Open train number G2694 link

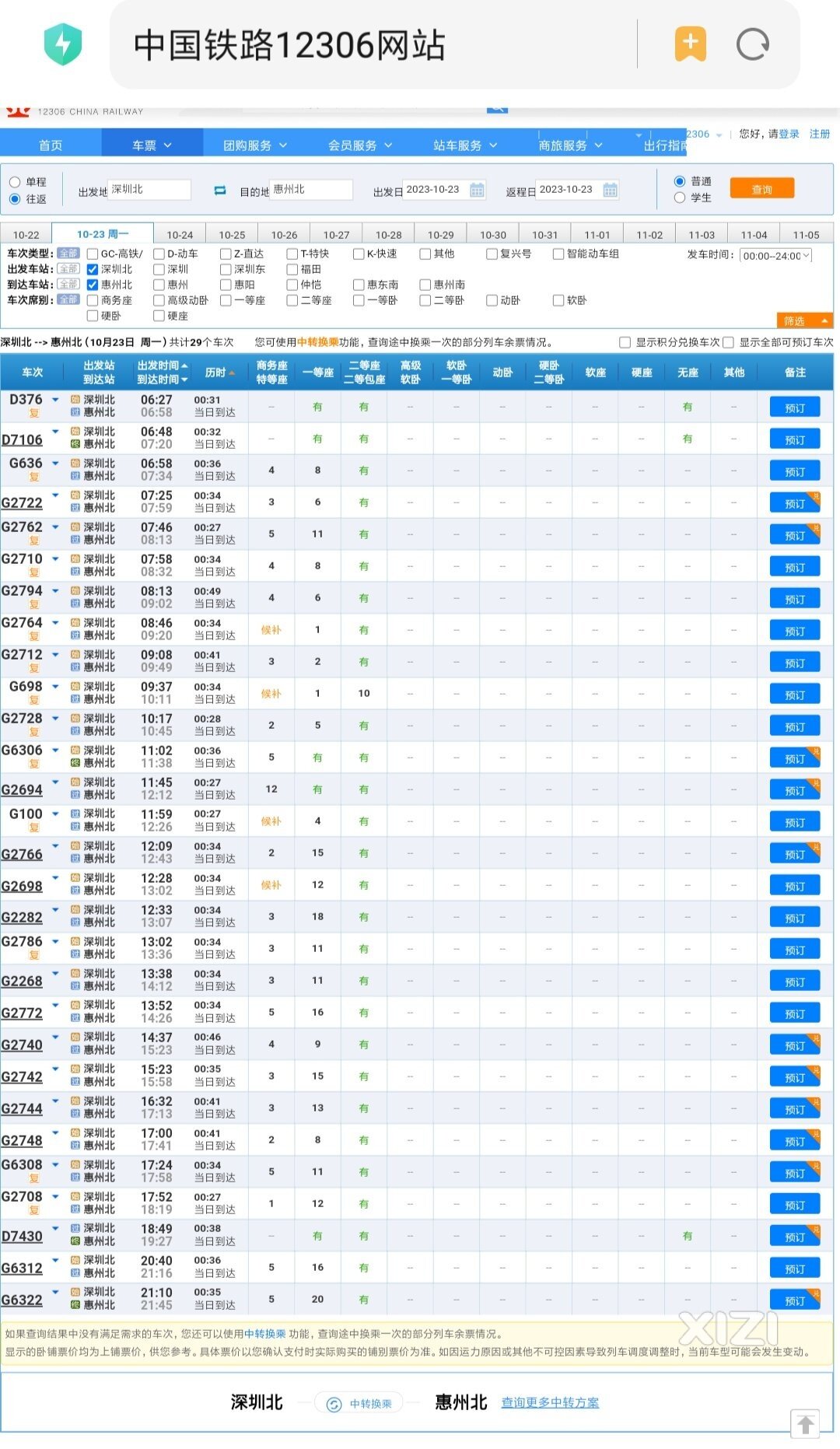[x=22, y=790]
